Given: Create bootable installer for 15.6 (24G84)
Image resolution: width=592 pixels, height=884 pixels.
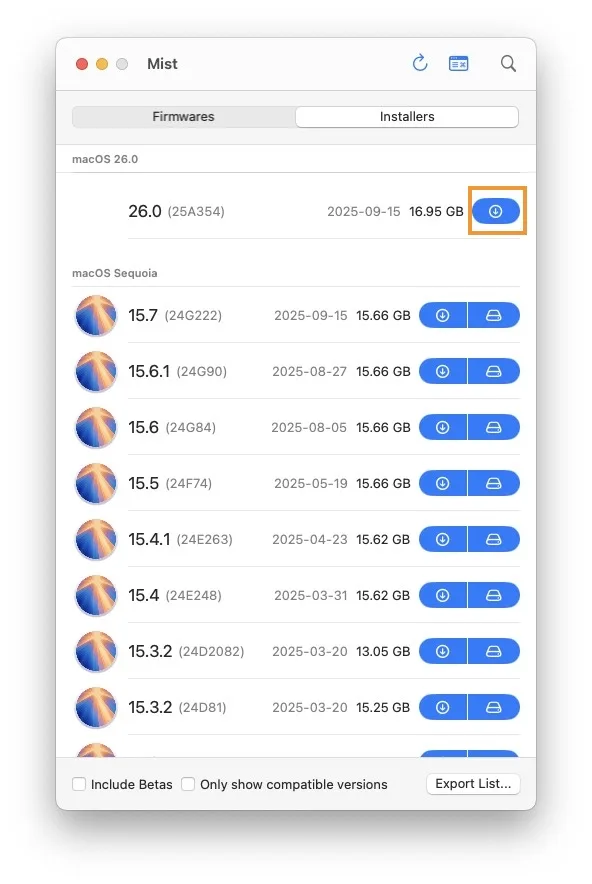Looking at the screenshot, I should click(494, 427).
